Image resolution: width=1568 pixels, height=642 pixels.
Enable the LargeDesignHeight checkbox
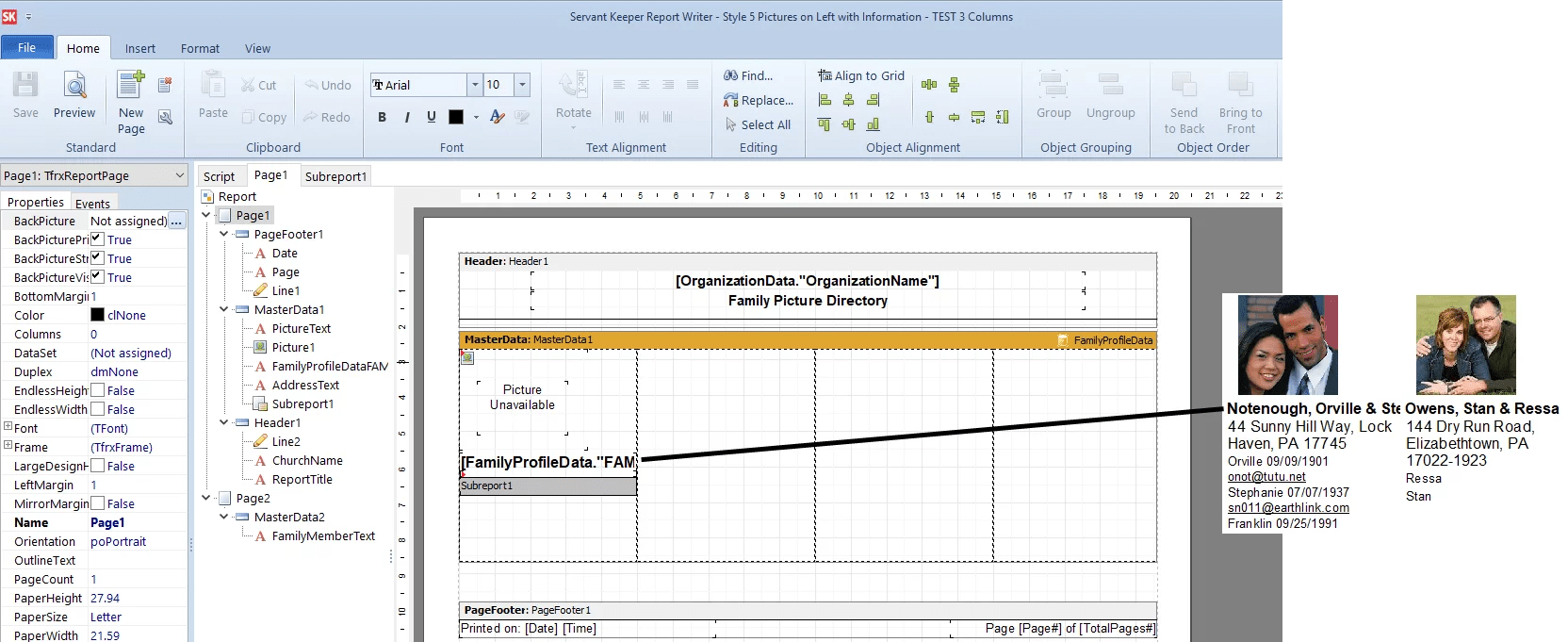(97, 466)
